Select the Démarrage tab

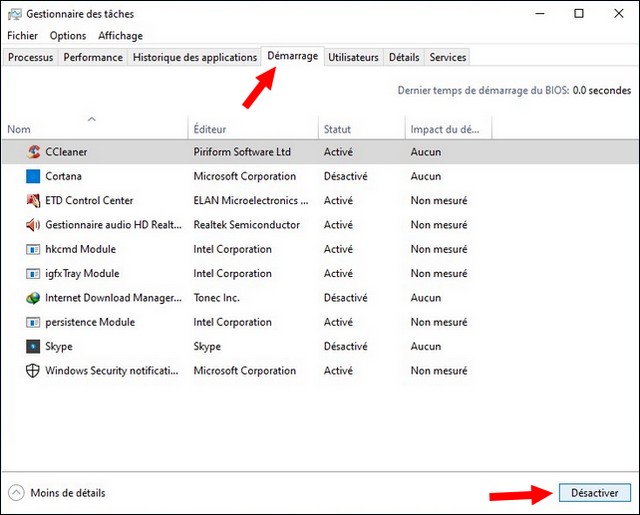tap(293, 56)
